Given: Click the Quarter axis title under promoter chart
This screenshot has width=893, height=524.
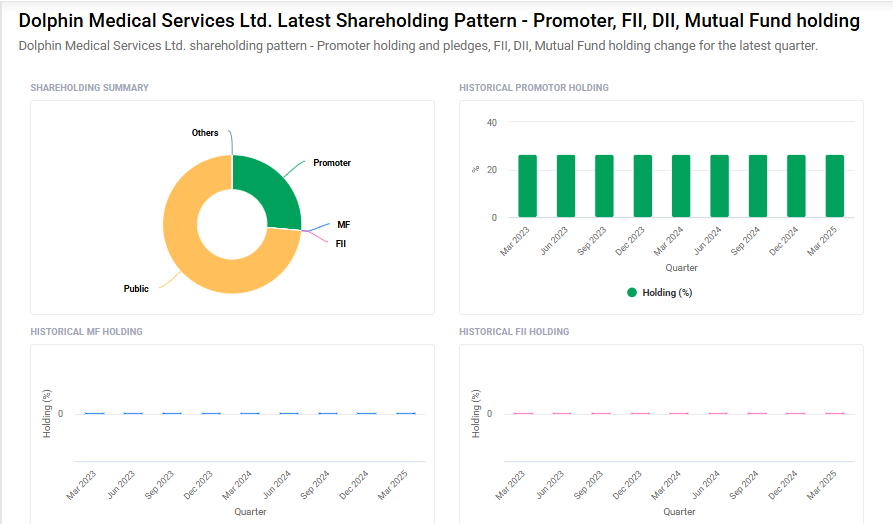Looking at the screenshot, I should coord(681,268).
